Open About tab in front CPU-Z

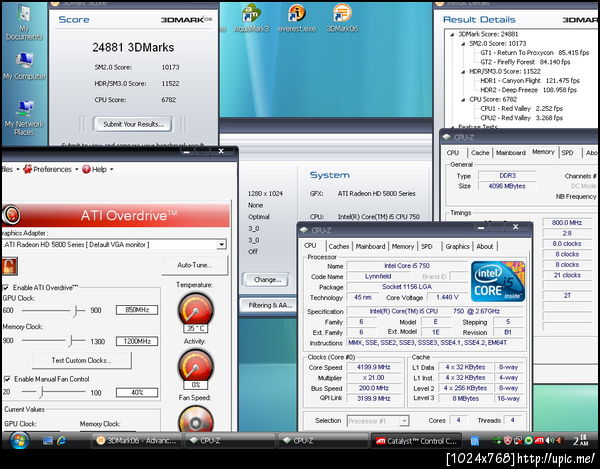coord(485,246)
